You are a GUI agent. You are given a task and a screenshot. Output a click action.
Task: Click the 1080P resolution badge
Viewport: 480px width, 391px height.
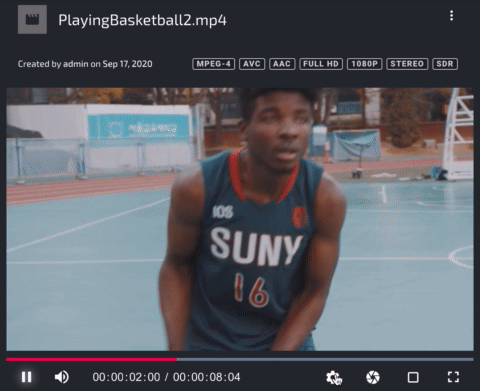365,64
